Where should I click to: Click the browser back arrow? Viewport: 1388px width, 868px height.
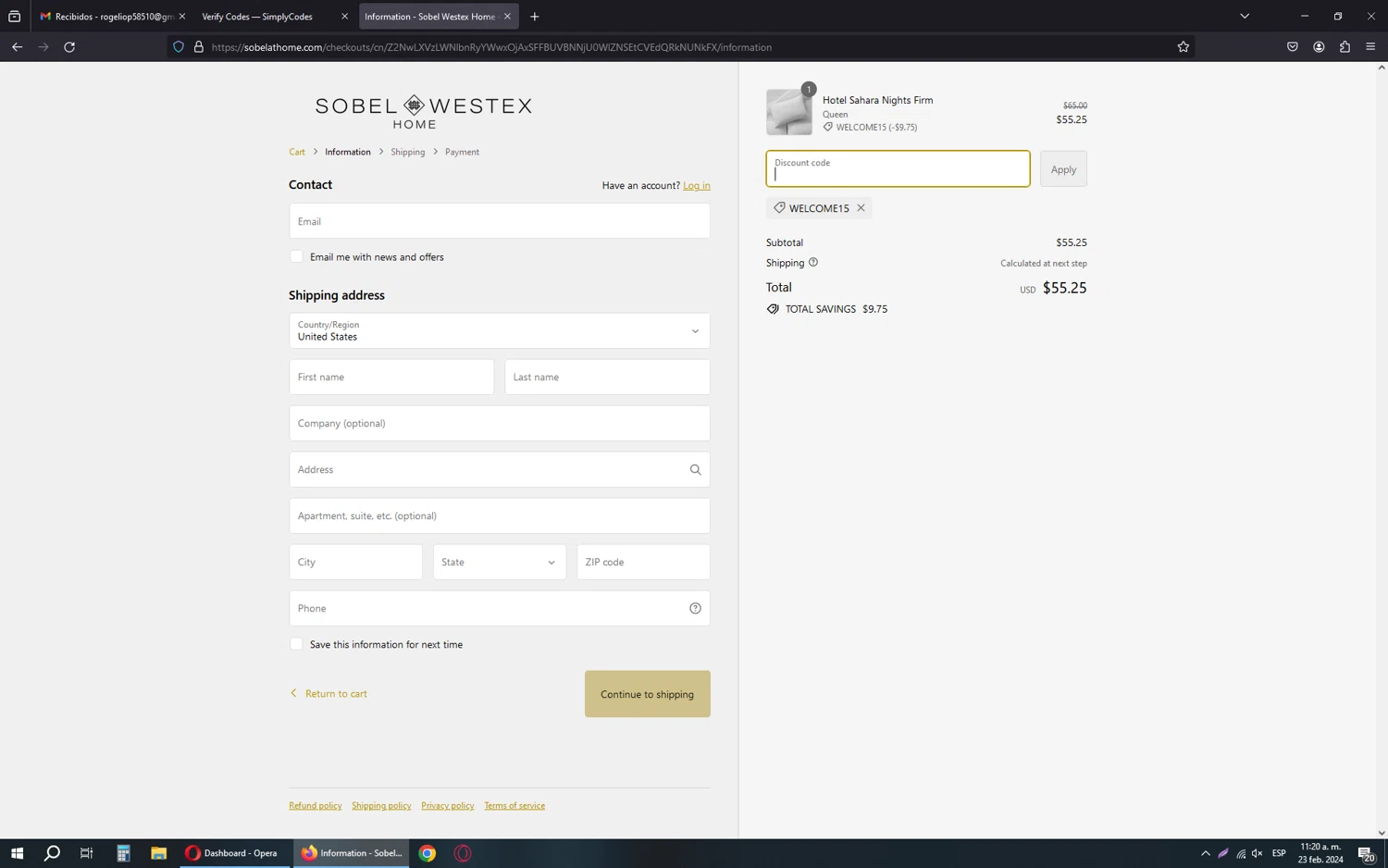point(17,47)
